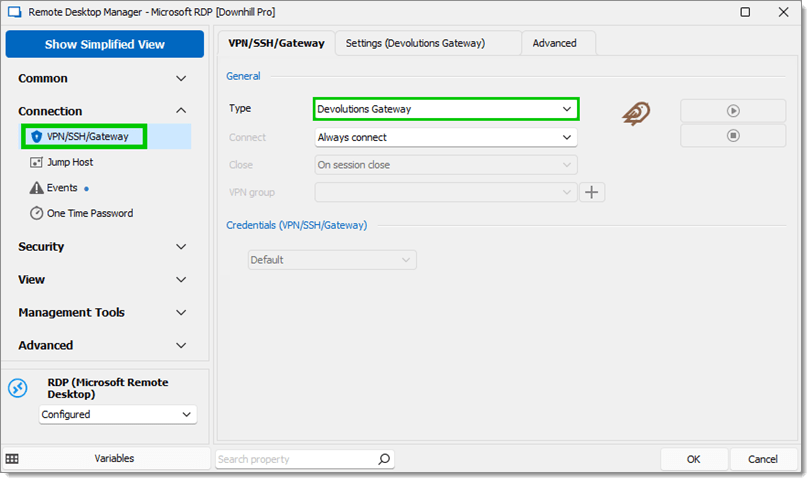Open the VPN group dropdown
812x483 pixels.
pyautogui.click(x=446, y=192)
